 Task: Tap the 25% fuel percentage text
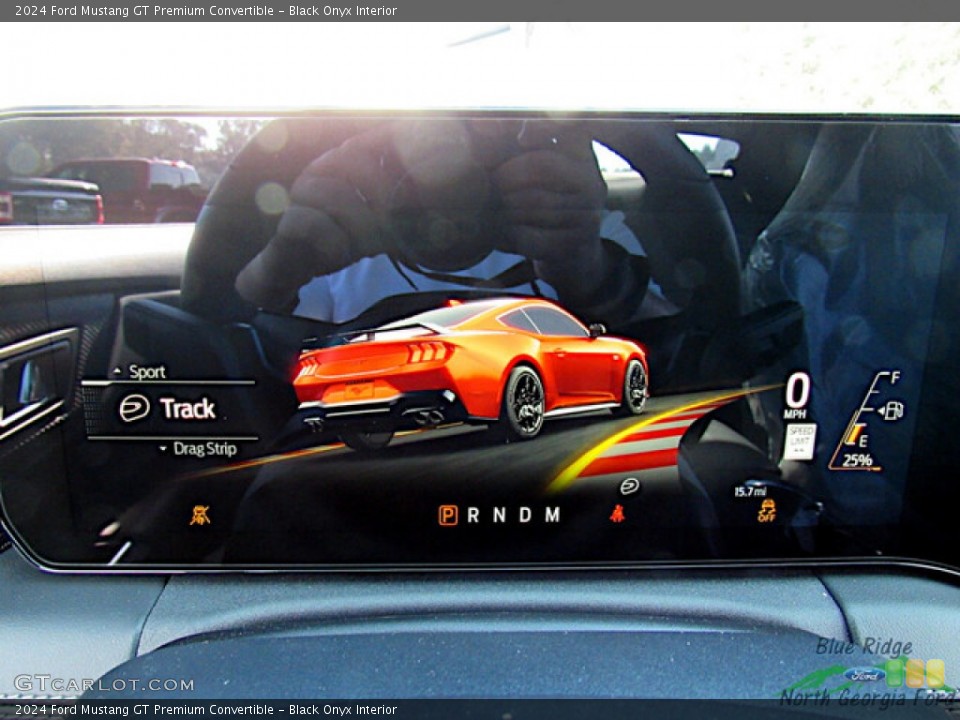click(857, 460)
